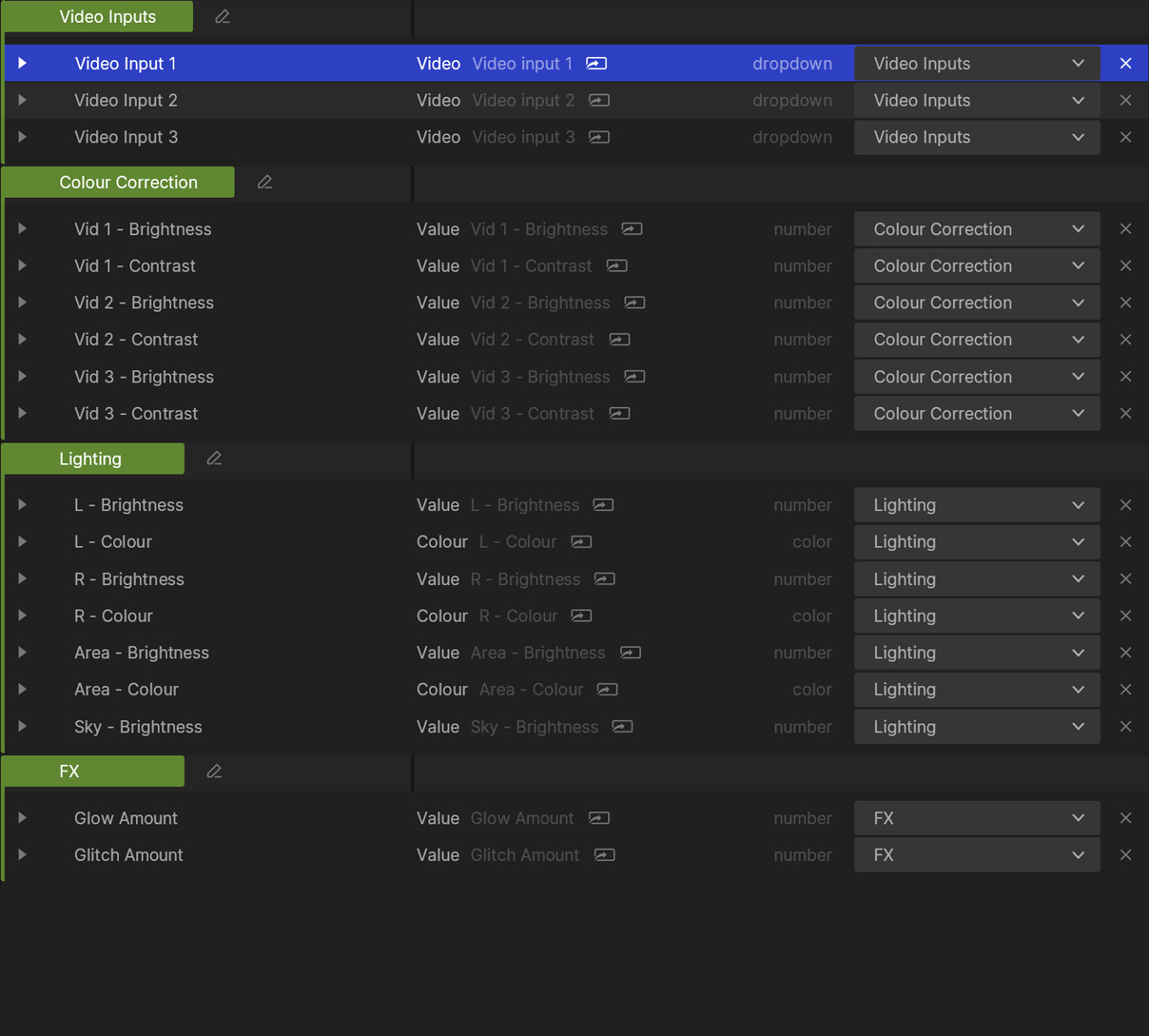Select the Colour Correction group header
The width and height of the screenshot is (1149, 1036).
pos(127,183)
